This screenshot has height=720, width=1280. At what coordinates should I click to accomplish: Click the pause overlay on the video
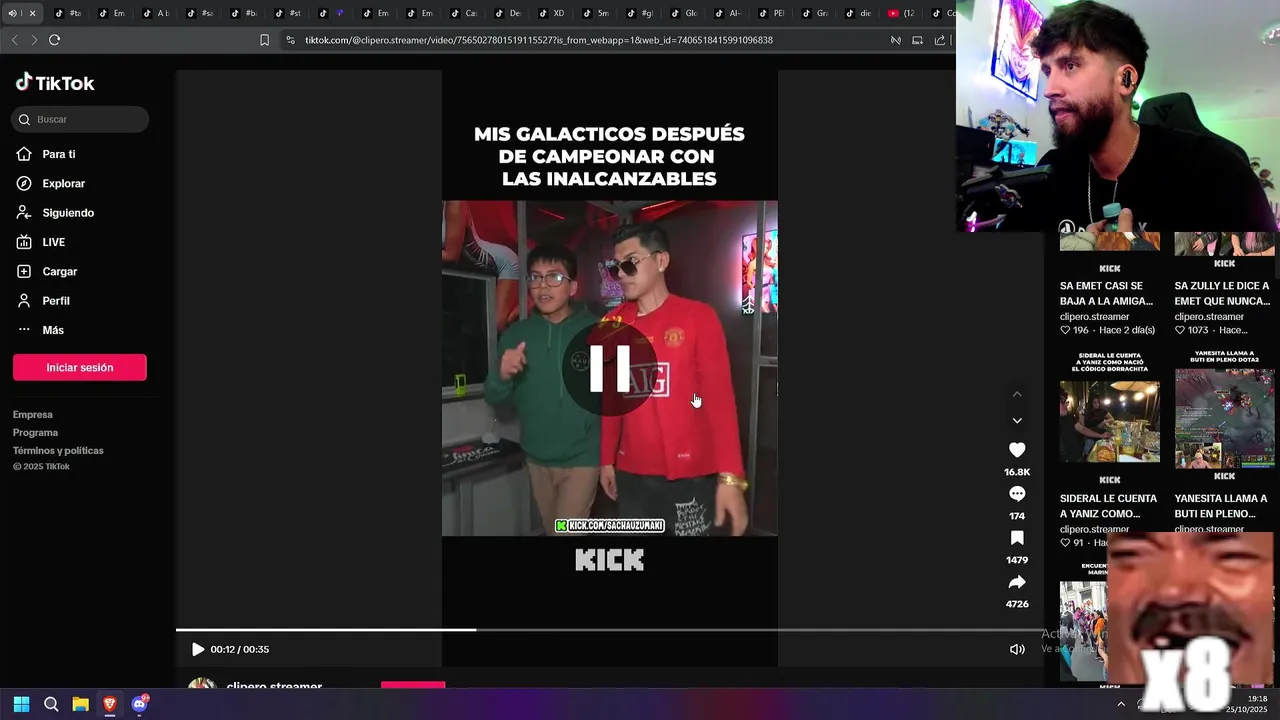[610, 368]
